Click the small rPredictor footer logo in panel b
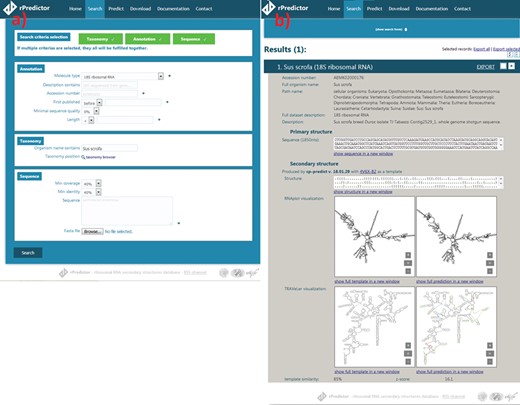 pyautogui.click(x=322, y=397)
